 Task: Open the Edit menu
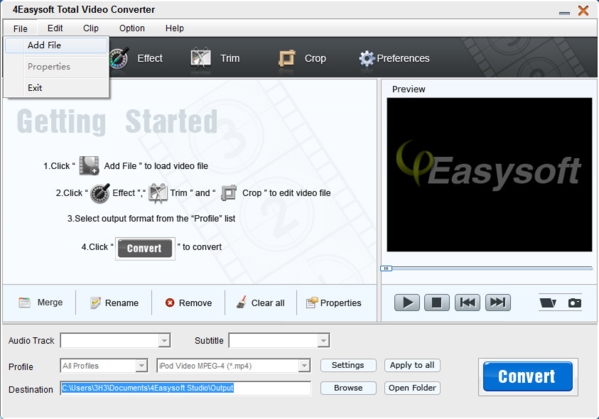(x=55, y=28)
